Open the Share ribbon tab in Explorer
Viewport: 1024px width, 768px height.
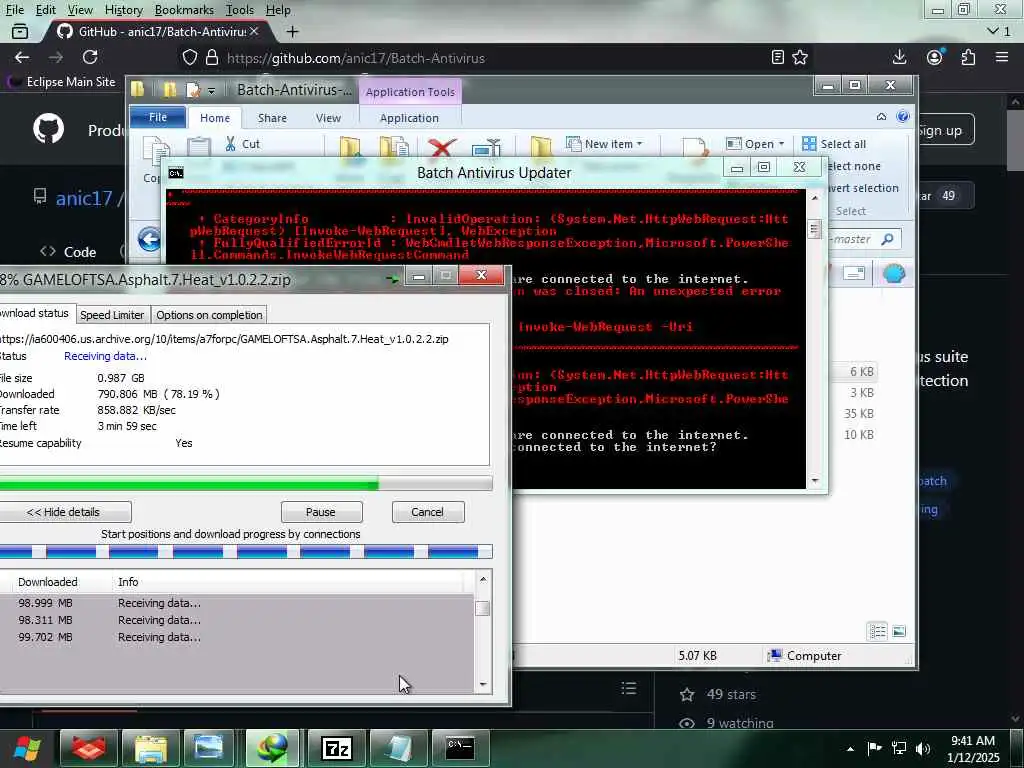[272, 118]
